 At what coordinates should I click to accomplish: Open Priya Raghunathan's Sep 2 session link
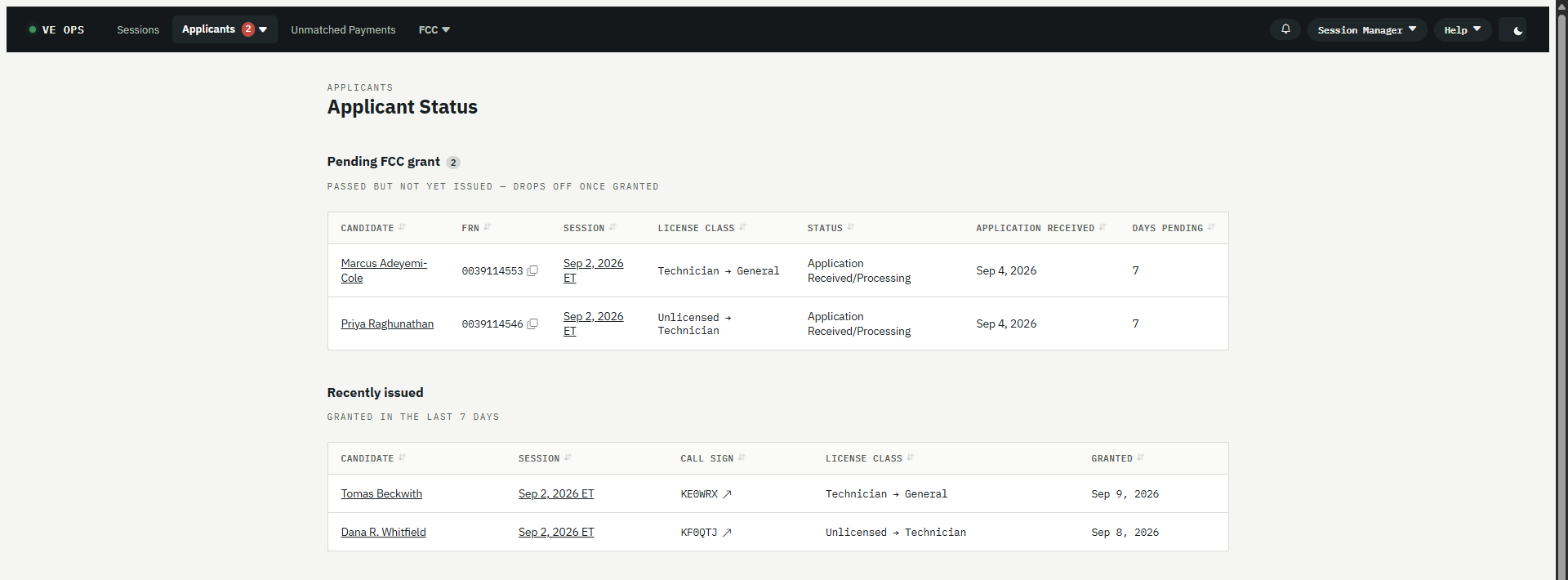click(x=593, y=324)
